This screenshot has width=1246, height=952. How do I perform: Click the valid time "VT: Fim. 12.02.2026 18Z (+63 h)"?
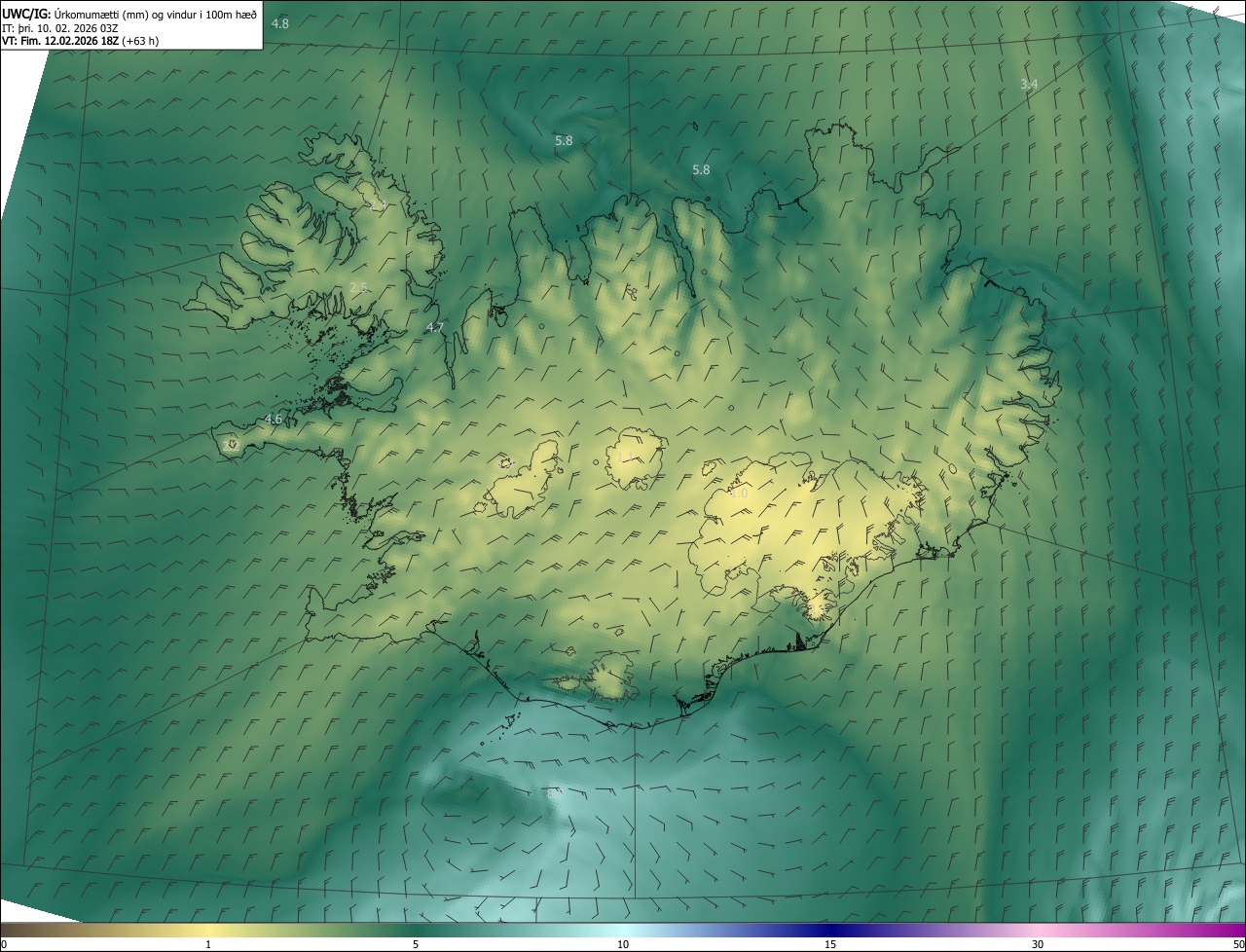[80, 41]
